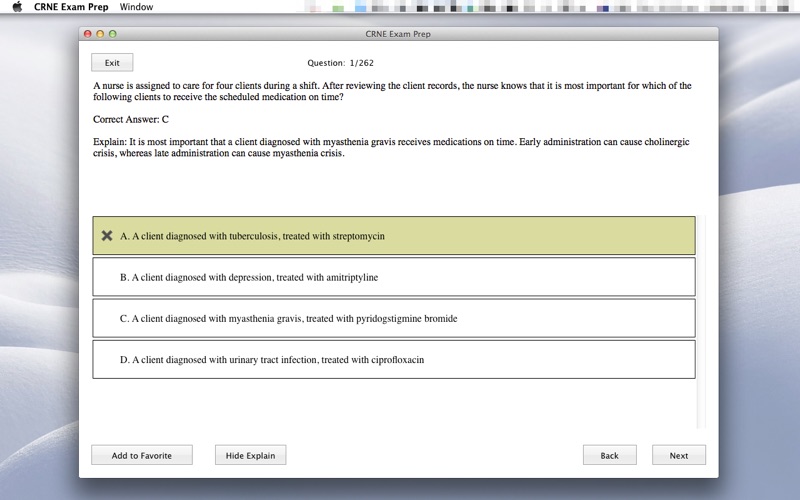
Task: Click the CRNE Exam Prep window title
Action: coord(398,34)
